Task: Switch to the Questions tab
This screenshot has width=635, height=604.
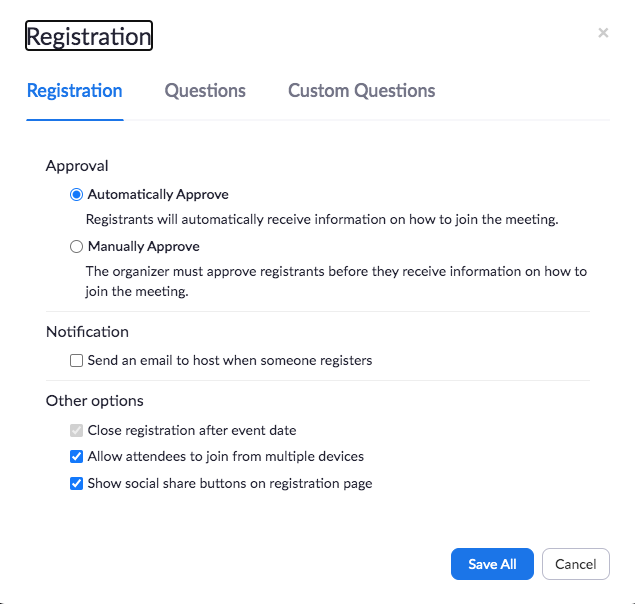Action: coord(205,90)
